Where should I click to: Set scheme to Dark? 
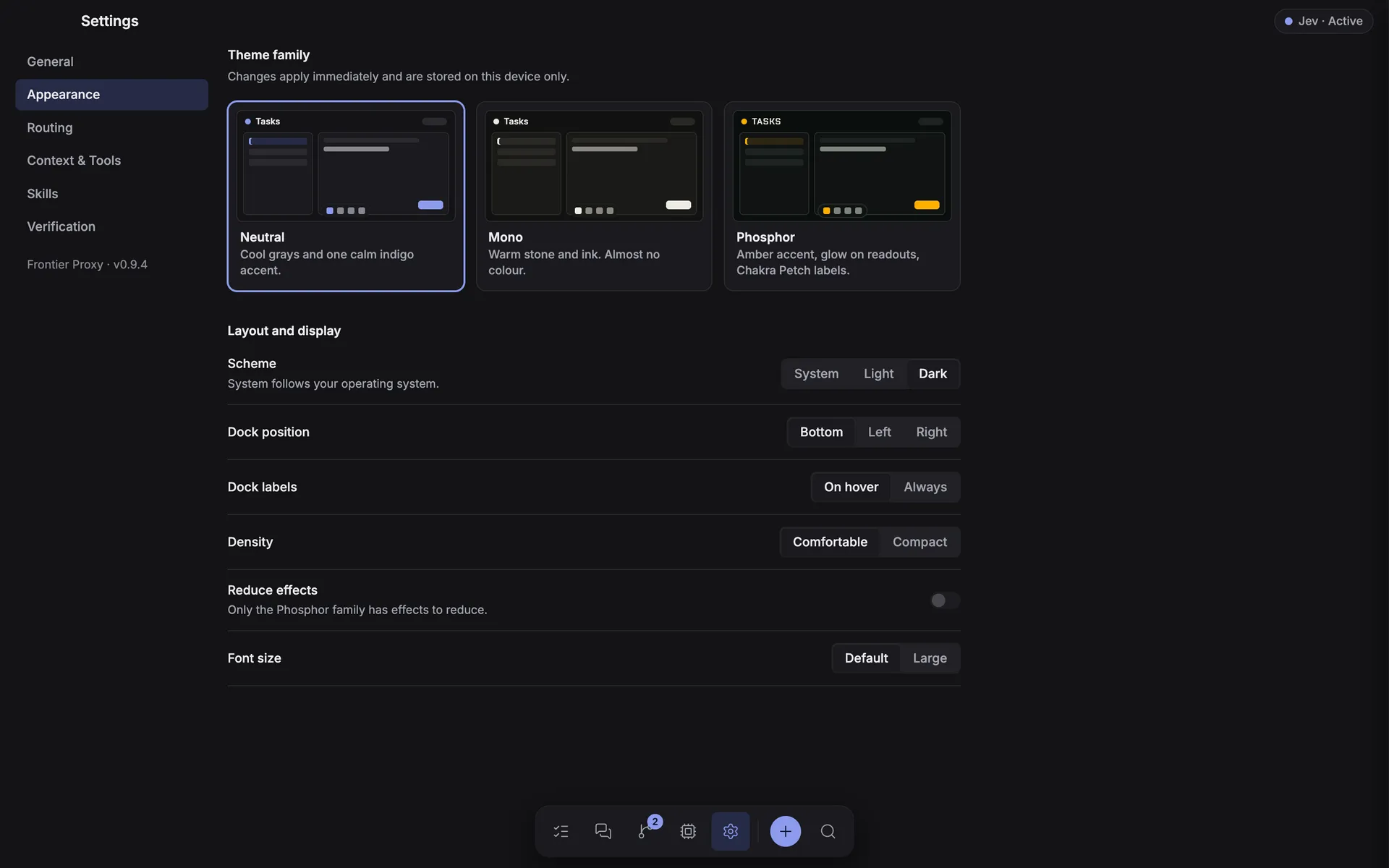click(x=933, y=374)
